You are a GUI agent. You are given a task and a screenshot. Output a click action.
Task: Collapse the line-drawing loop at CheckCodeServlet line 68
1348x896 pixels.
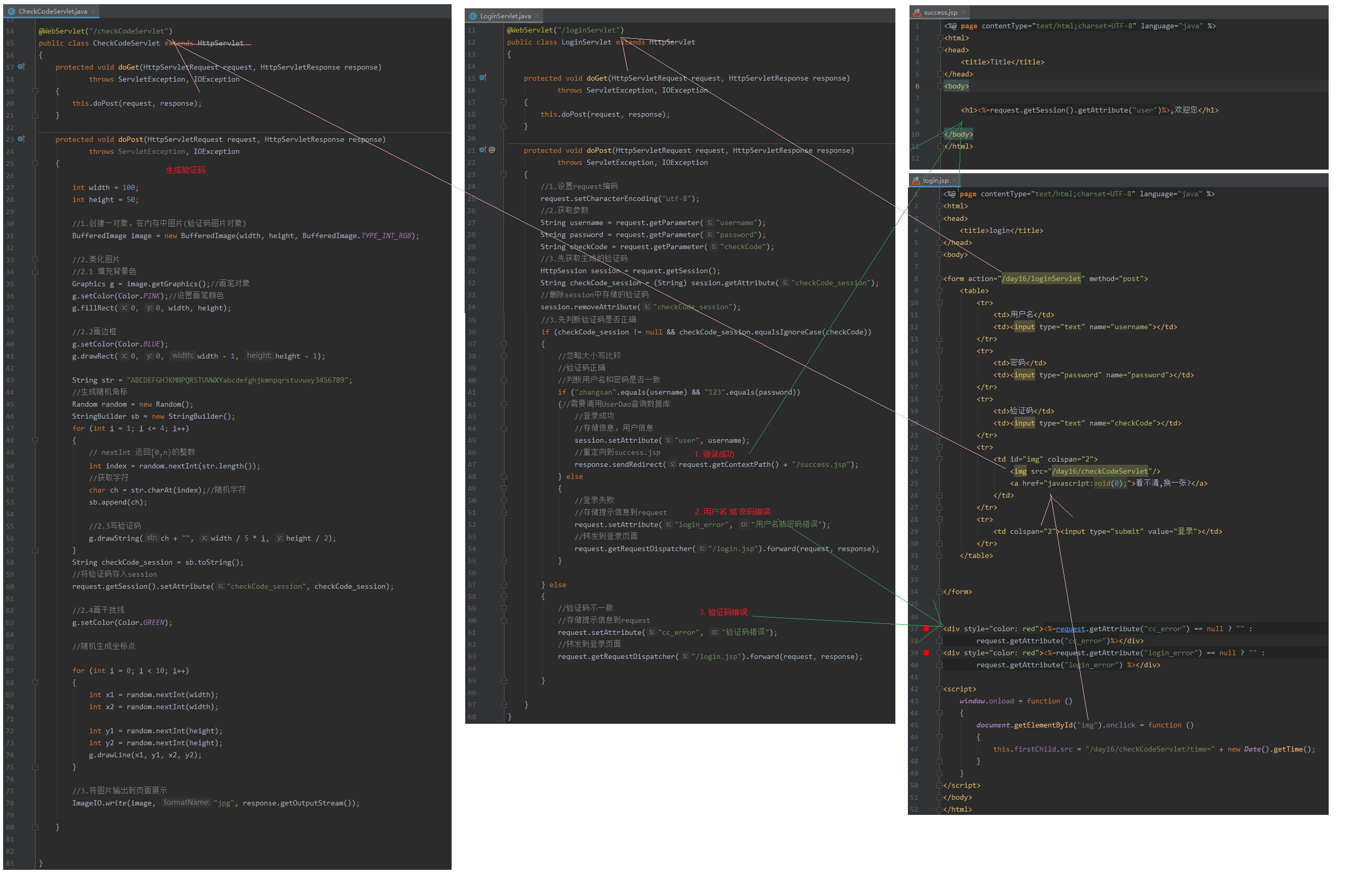(35, 682)
